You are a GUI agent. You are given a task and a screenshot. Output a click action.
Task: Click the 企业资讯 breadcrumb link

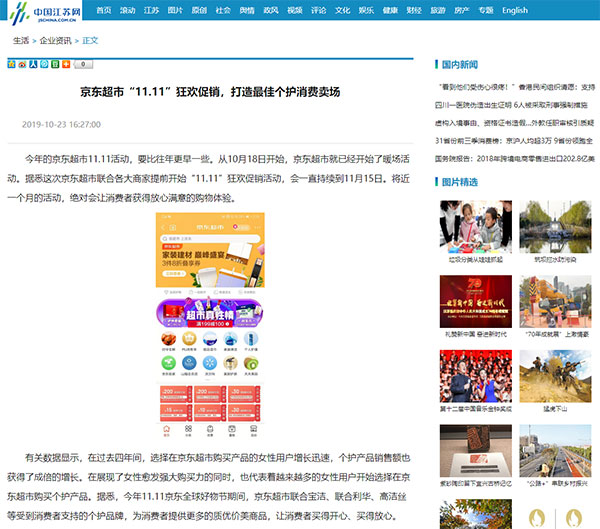coord(55,41)
